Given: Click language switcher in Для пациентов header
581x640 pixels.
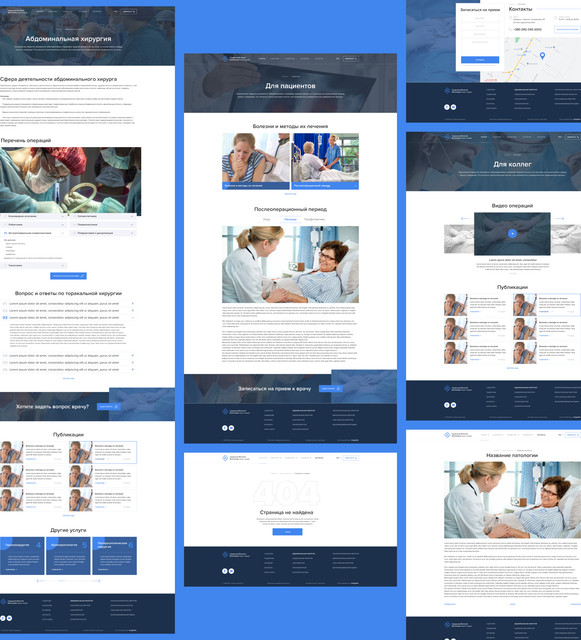Looking at the screenshot, I should [x=338, y=58].
